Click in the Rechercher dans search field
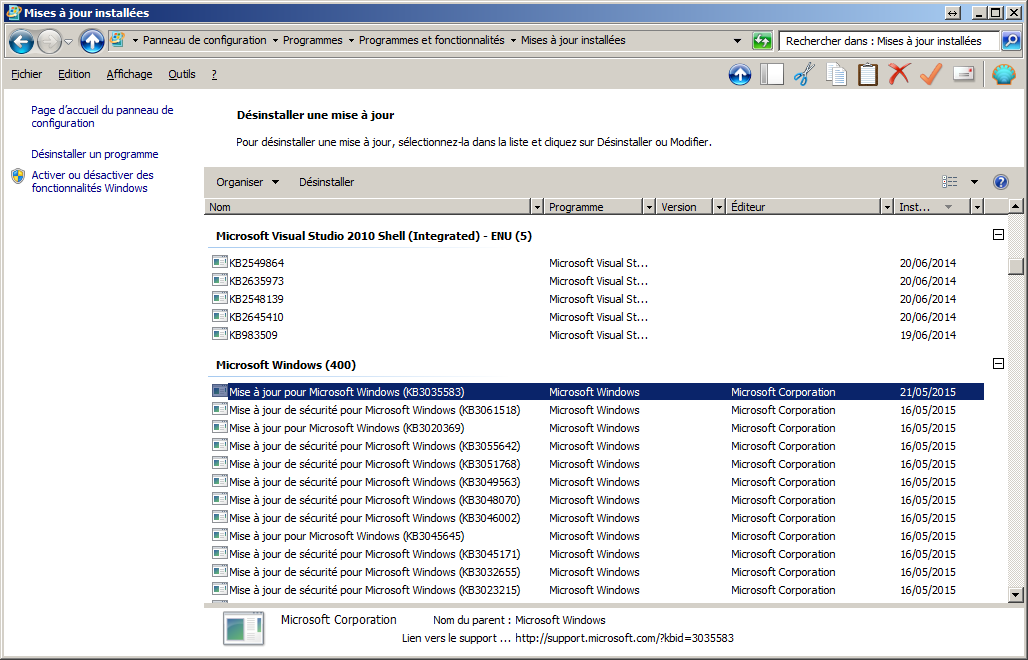 (889, 41)
